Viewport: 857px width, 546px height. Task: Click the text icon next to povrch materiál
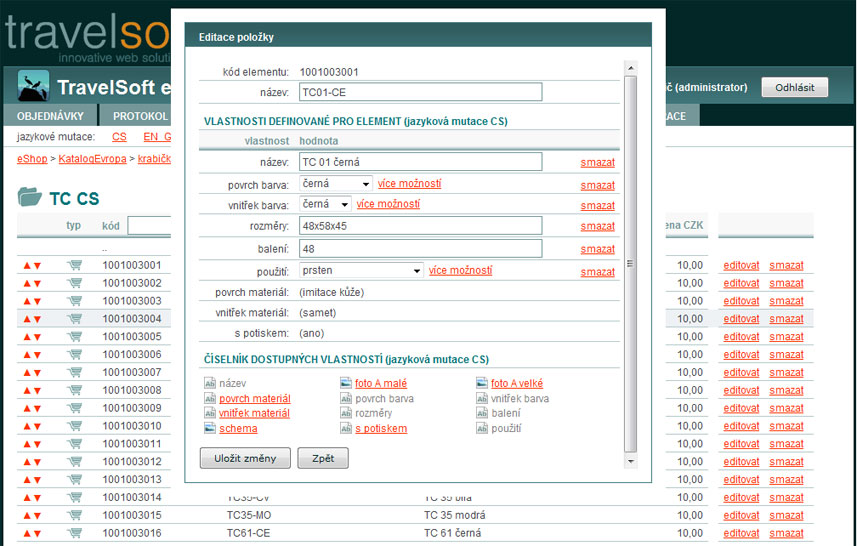click(x=210, y=398)
